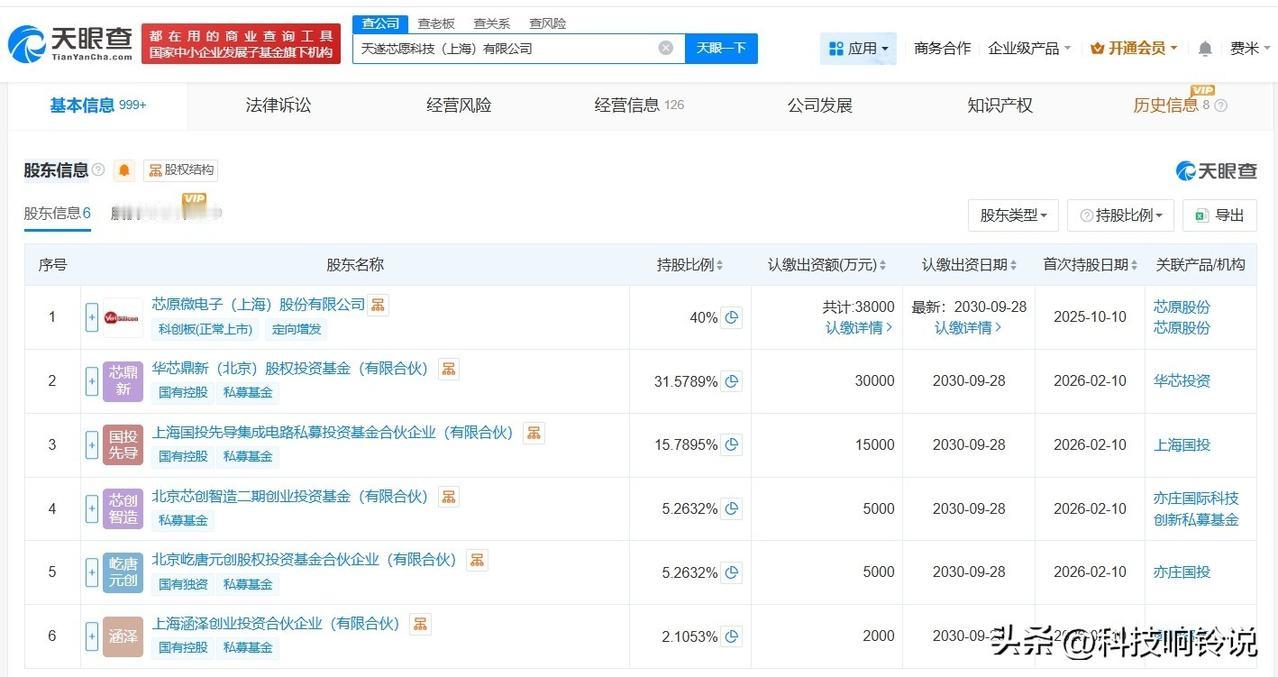Open 华芯鼎新（北京）股权投资基金 link

[290, 368]
